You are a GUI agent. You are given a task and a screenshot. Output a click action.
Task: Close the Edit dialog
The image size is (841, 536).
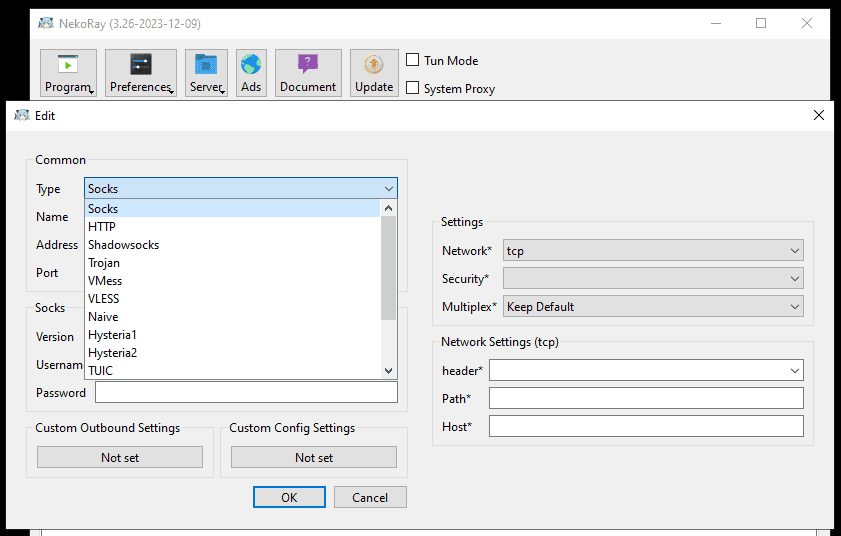click(x=818, y=115)
